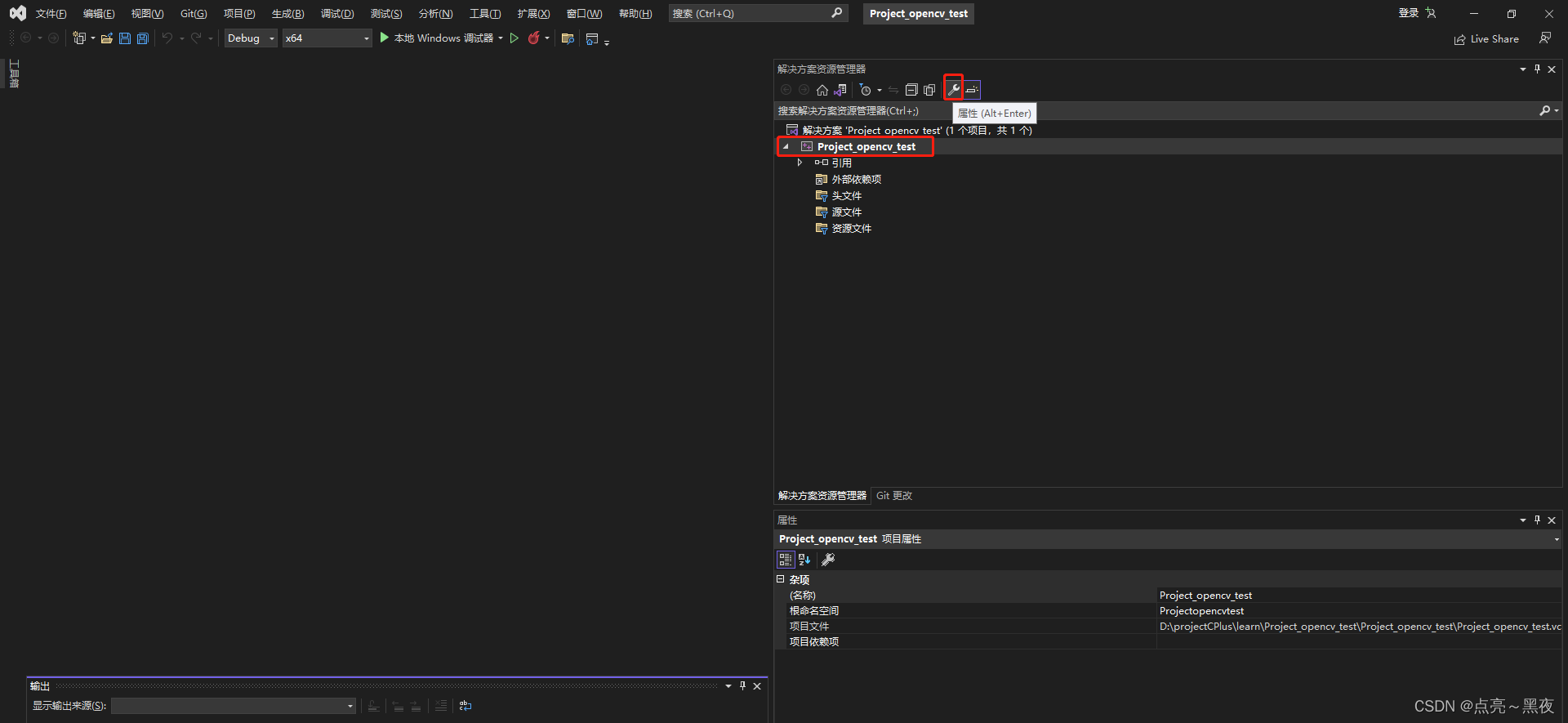Click the Solution Explorer search field

tap(1156, 110)
